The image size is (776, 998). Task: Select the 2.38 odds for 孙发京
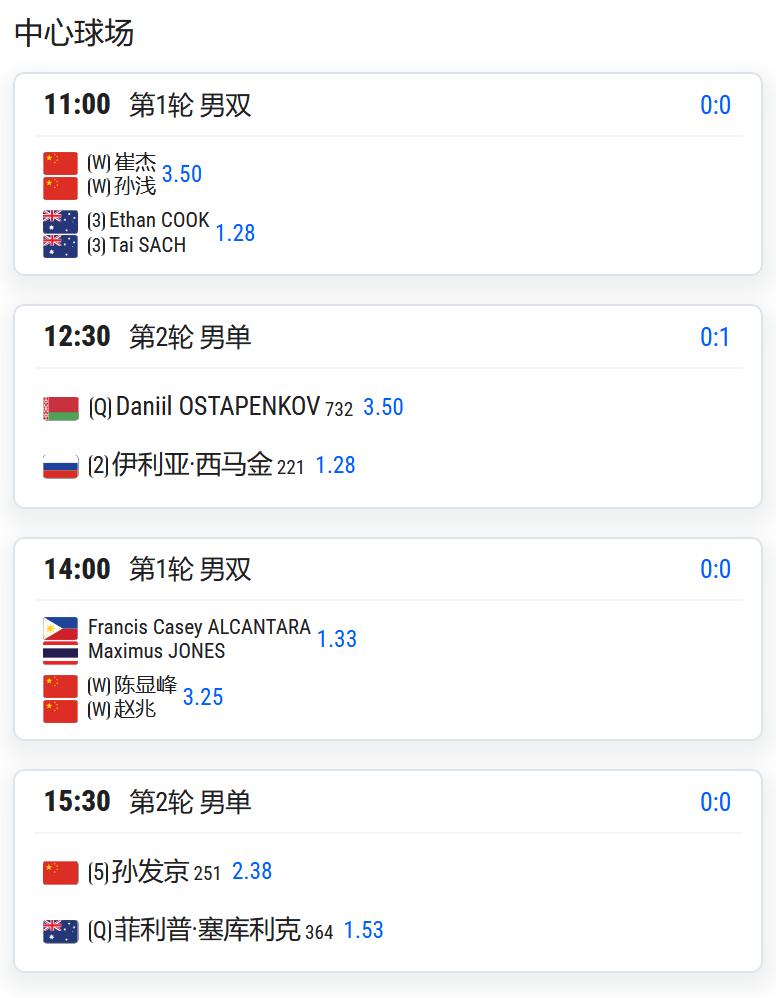[251, 871]
